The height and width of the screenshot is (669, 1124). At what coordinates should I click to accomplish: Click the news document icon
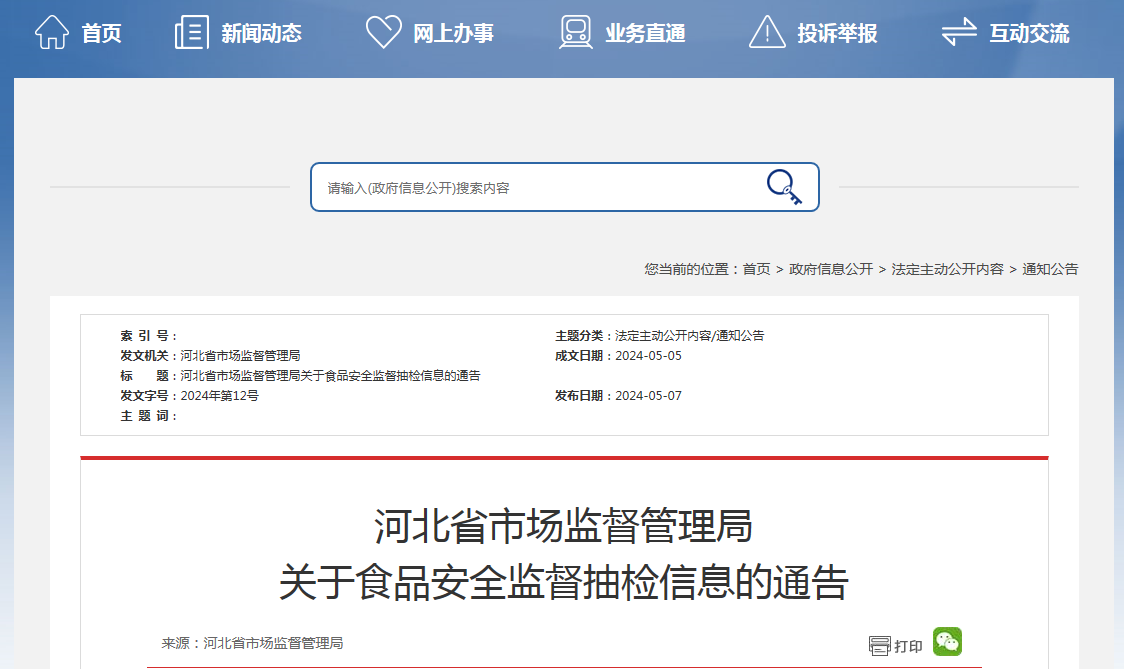coord(191,32)
